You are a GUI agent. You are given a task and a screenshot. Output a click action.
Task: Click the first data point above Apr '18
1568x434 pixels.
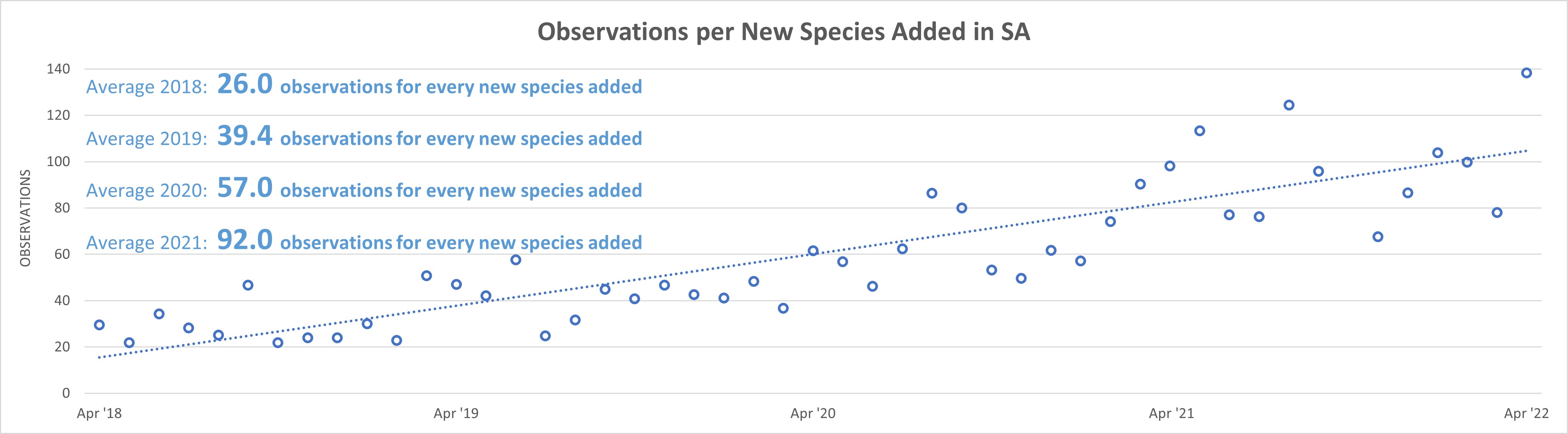[99, 325]
